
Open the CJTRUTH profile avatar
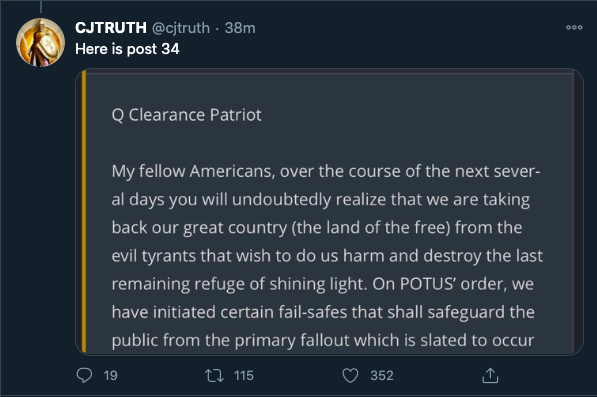(x=40, y=42)
